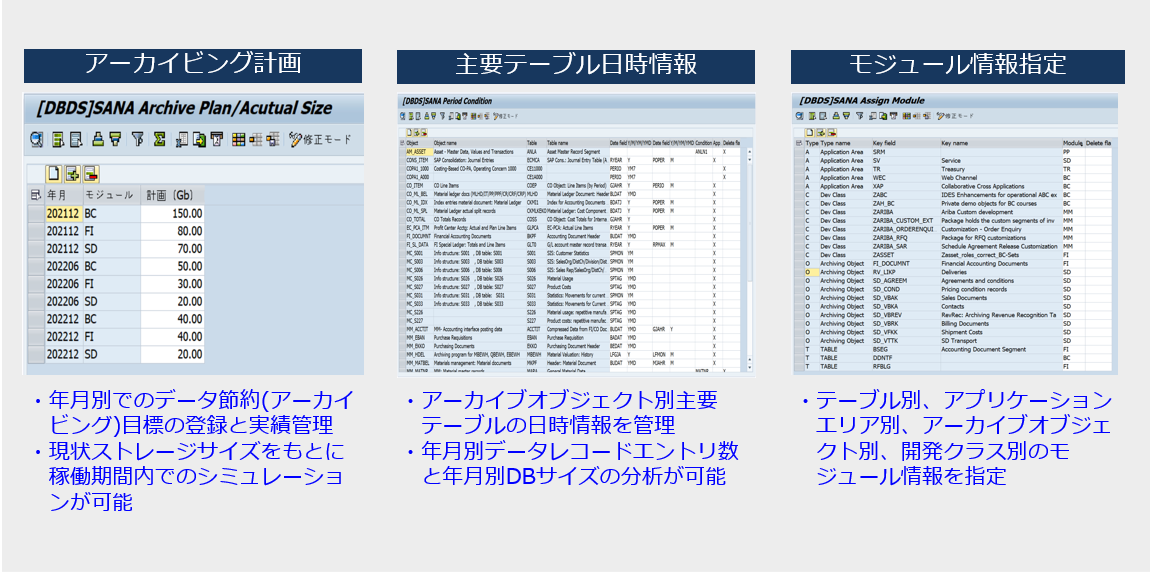The width and height of the screenshot is (1150, 572).
Task: Click 修正モード button in Assign Module window
Action: click(x=954, y=116)
